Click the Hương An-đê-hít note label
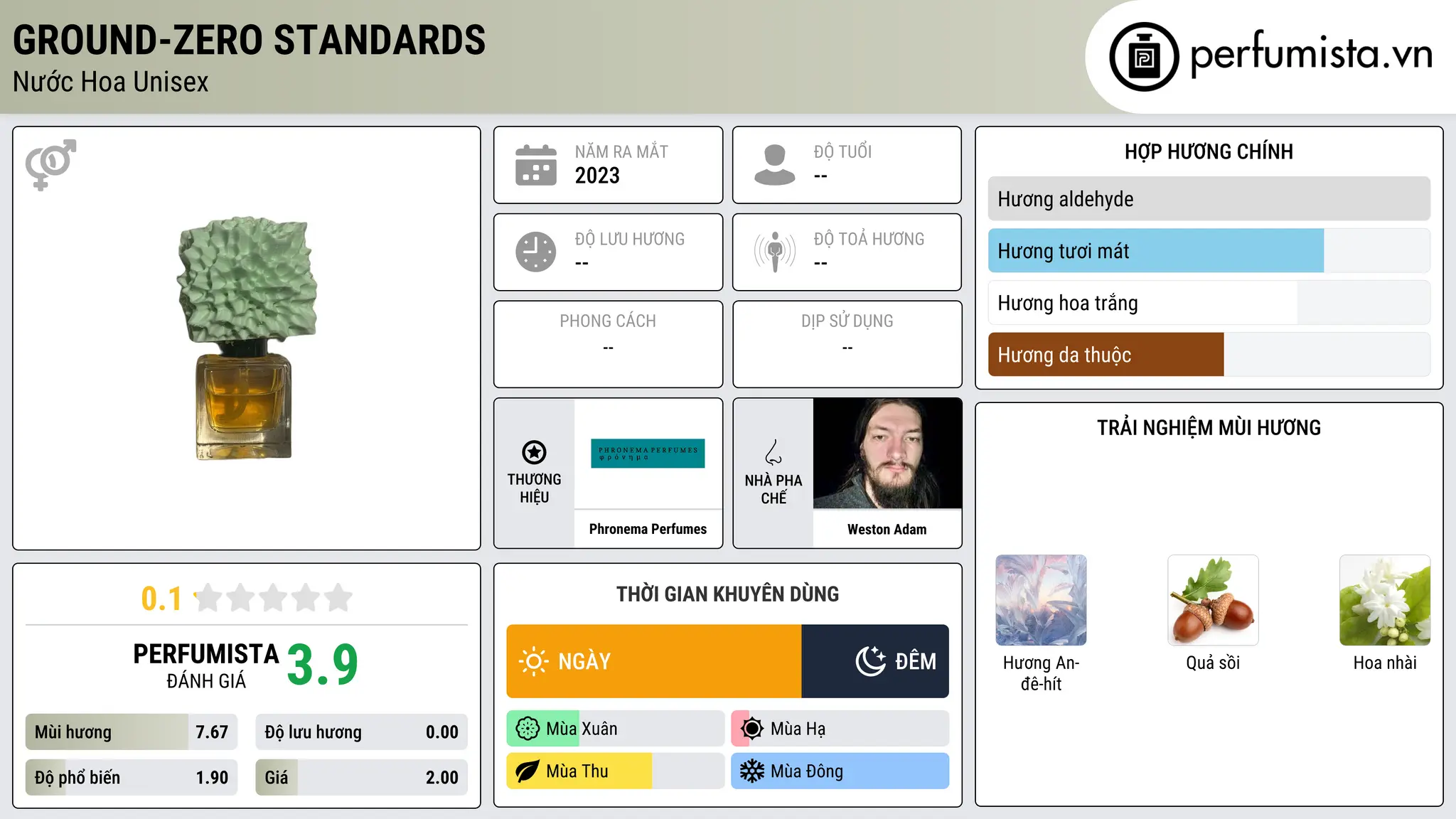This screenshot has width=1456, height=819. [1041, 673]
